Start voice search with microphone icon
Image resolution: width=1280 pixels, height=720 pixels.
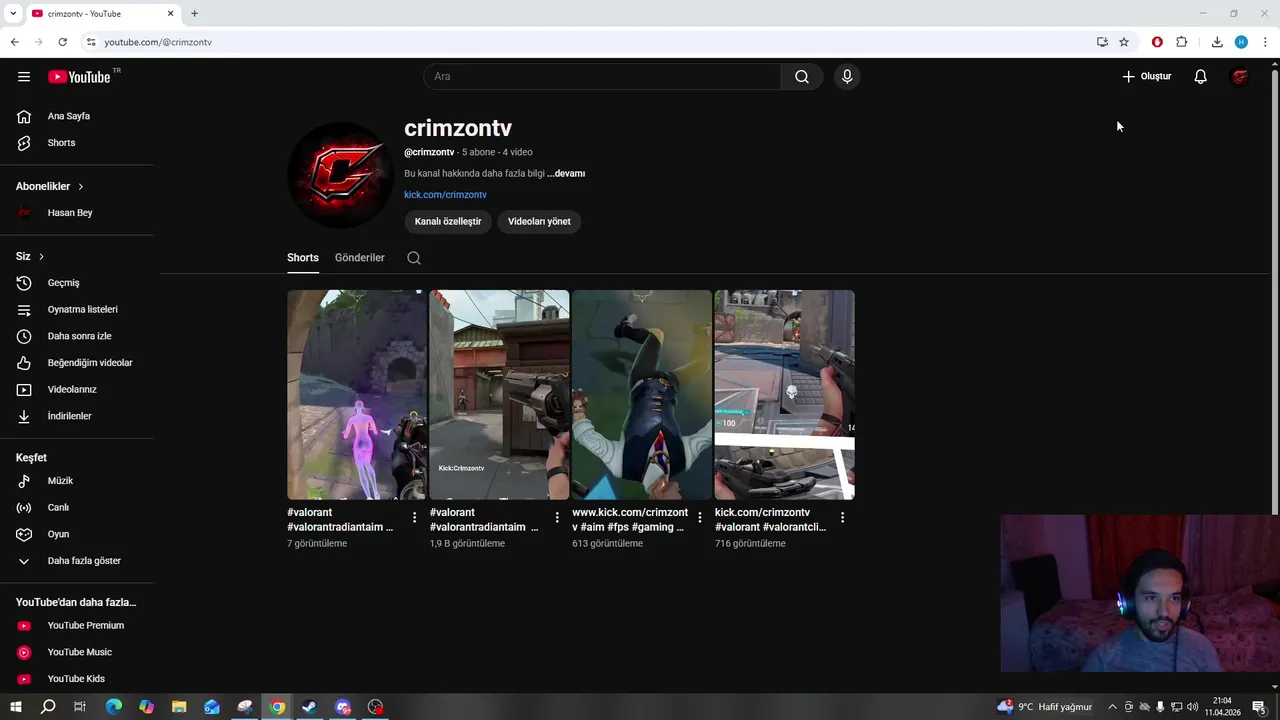pos(847,77)
